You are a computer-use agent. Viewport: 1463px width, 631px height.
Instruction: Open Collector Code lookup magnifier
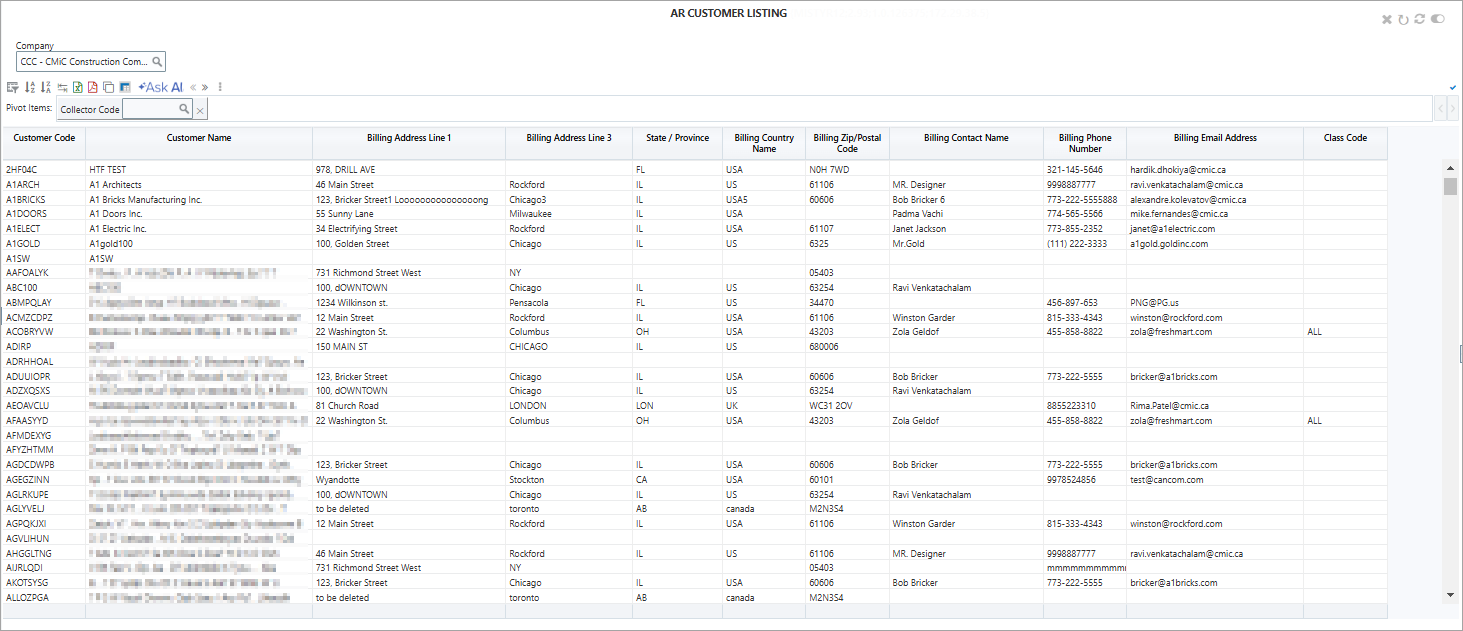point(184,109)
